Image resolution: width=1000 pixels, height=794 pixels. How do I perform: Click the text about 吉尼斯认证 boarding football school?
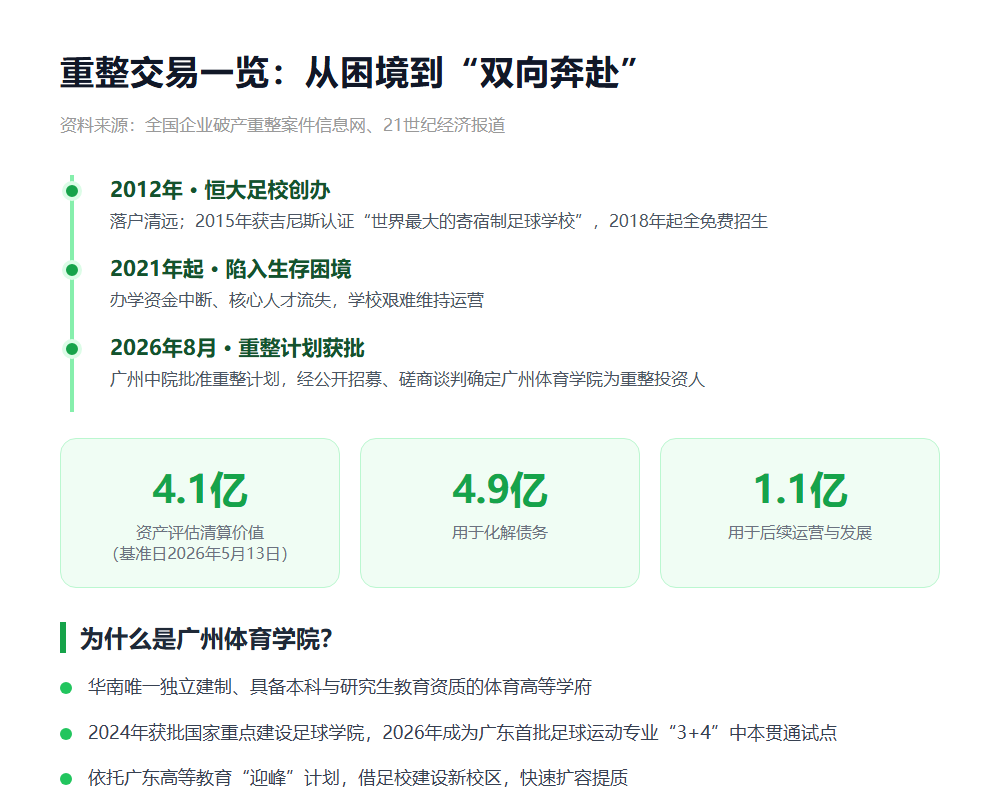click(x=439, y=221)
